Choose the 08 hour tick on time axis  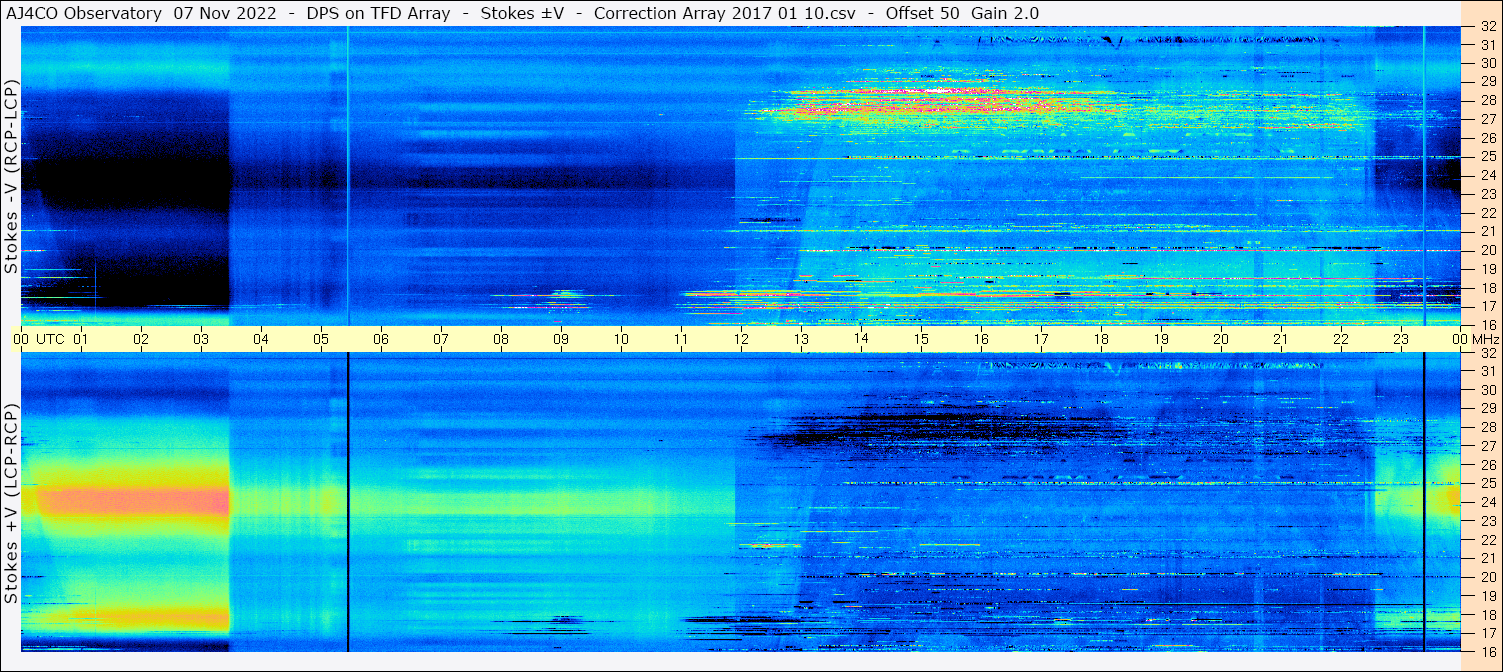pos(501,339)
